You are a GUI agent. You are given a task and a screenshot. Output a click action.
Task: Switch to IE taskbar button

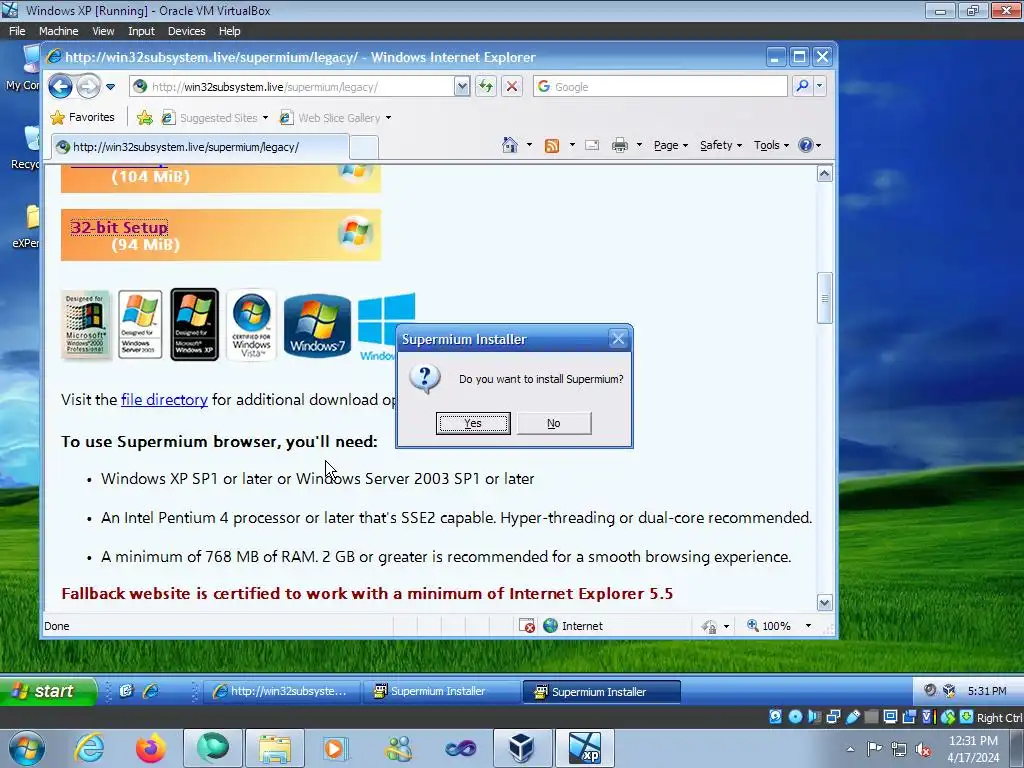[x=281, y=691]
